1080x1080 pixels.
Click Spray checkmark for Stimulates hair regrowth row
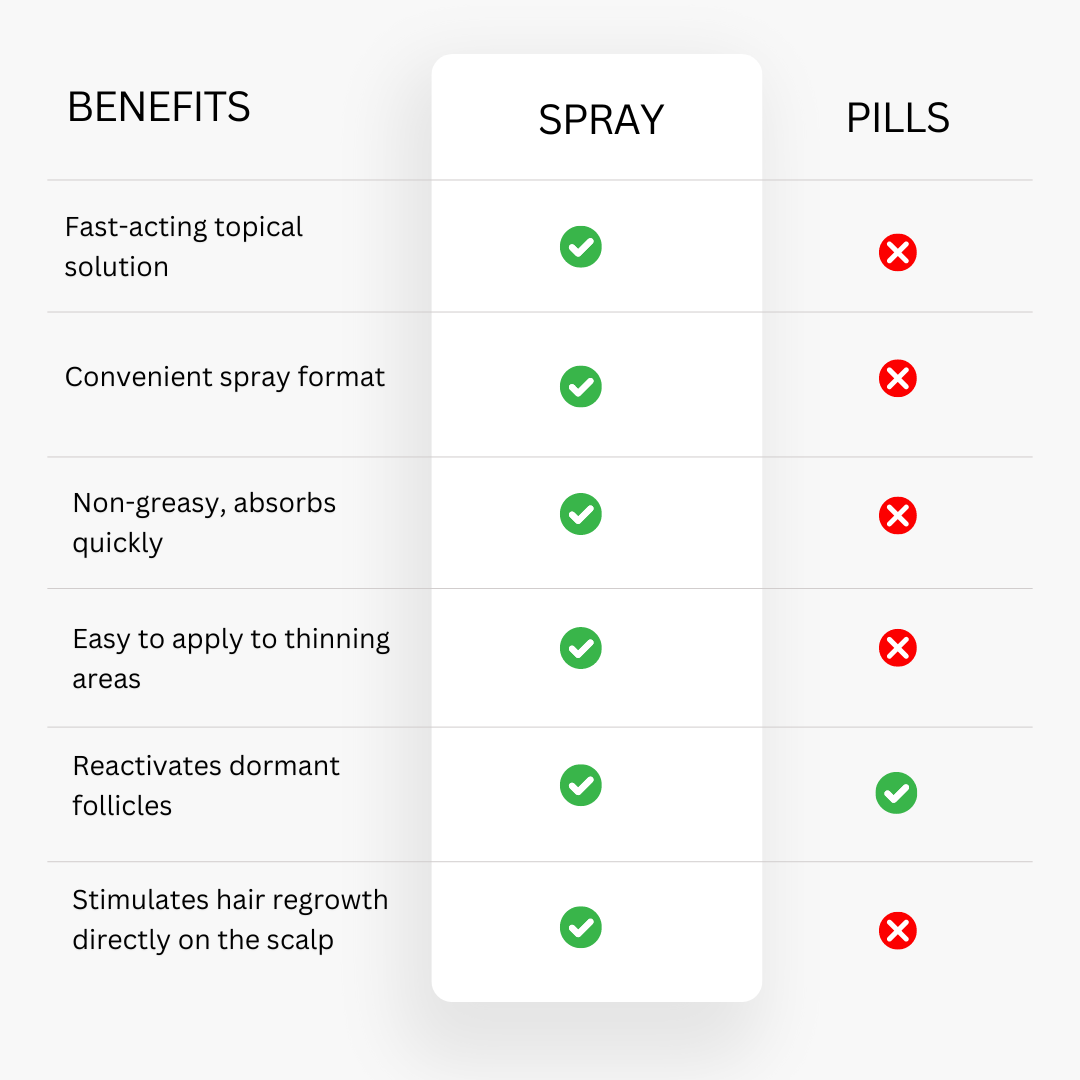coord(581,927)
